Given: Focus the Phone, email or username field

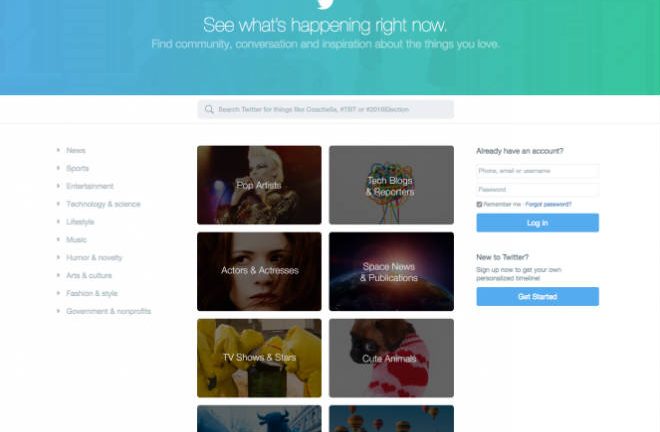Looking at the screenshot, I should click(x=538, y=171).
